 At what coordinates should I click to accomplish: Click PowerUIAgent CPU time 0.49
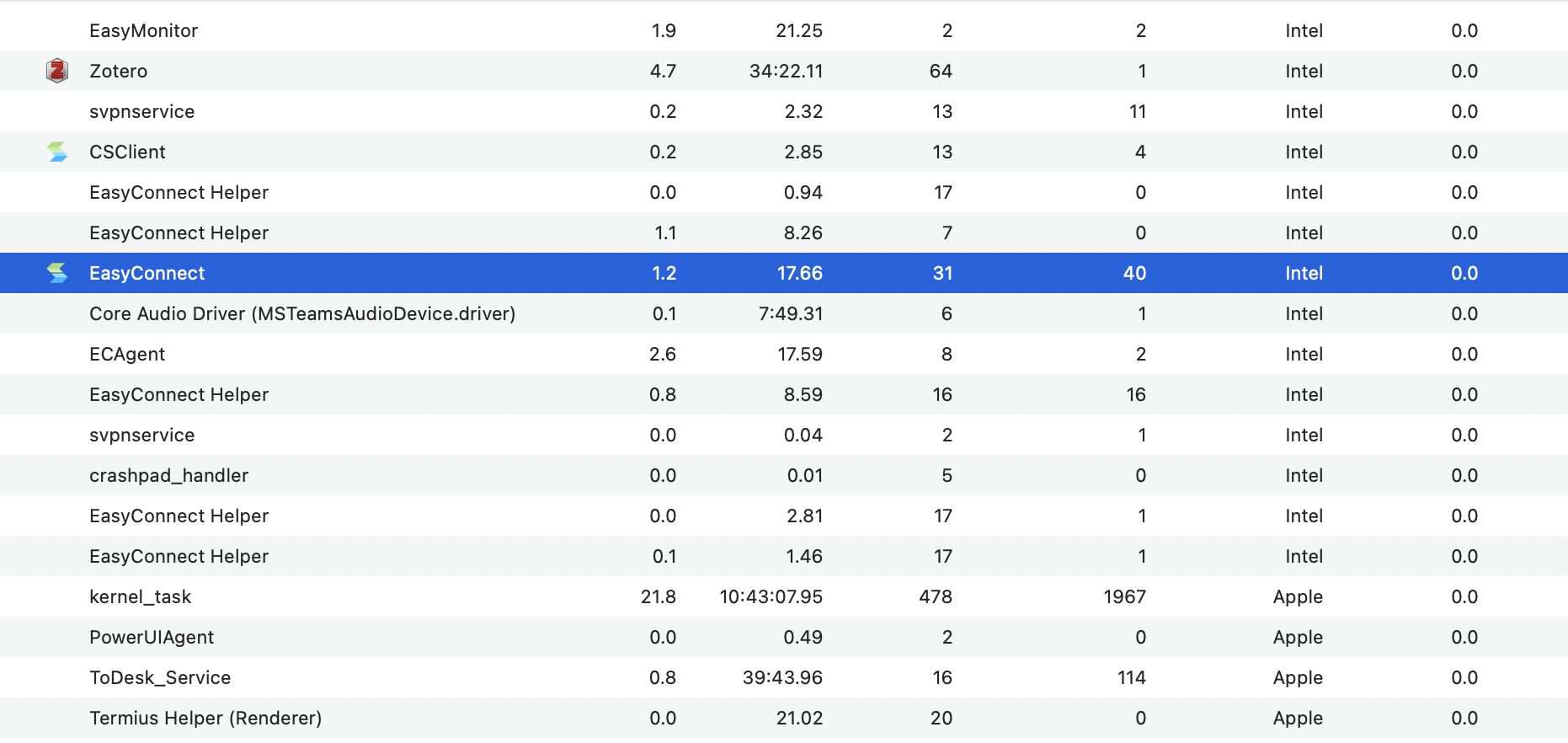(x=803, y=637)
